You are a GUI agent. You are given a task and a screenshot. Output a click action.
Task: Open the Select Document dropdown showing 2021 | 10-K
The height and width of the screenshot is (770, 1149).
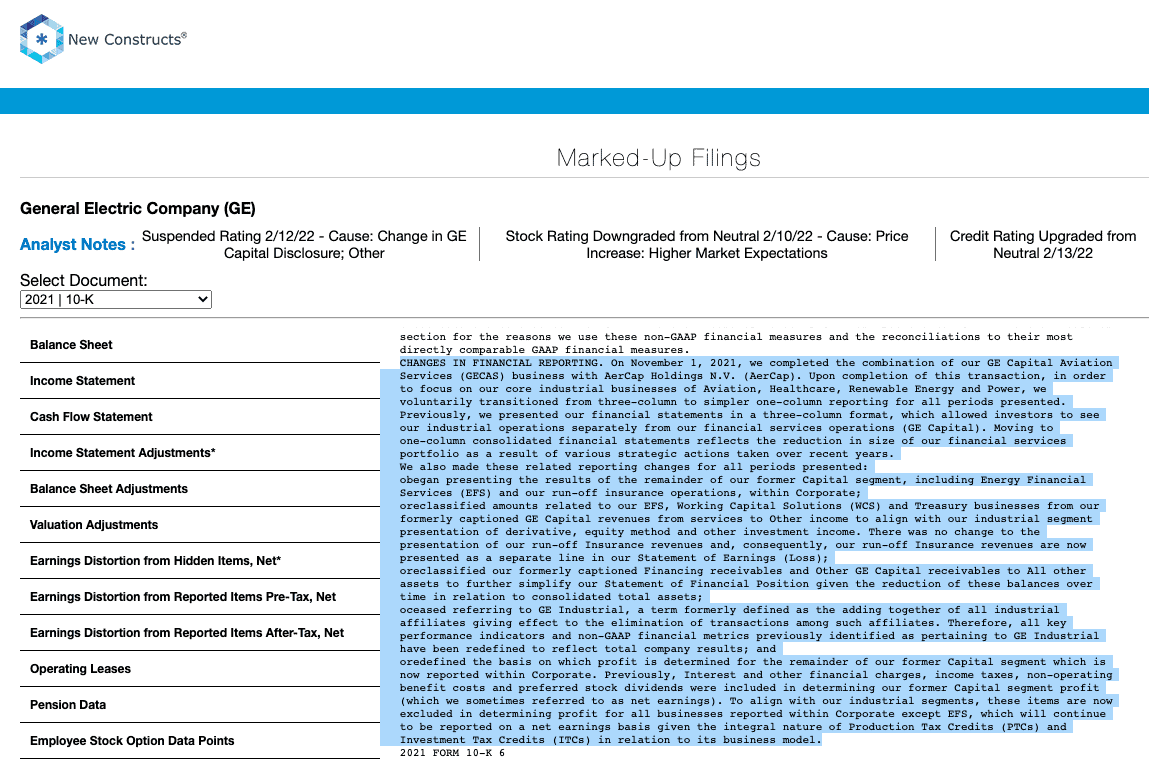[116, 300]
